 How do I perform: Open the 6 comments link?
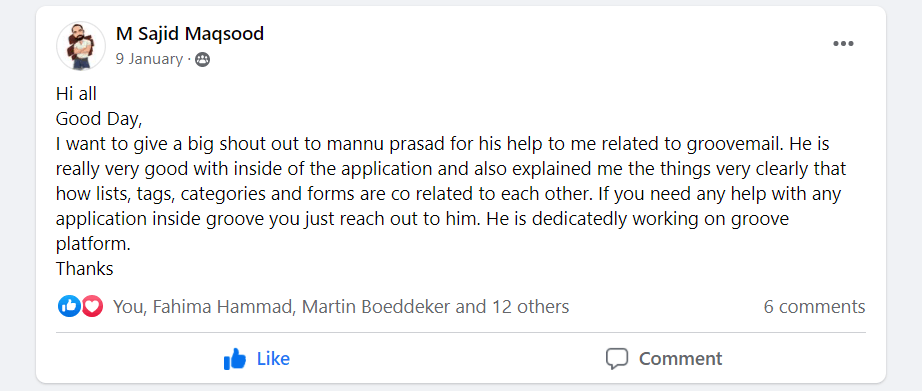point(814,307)
